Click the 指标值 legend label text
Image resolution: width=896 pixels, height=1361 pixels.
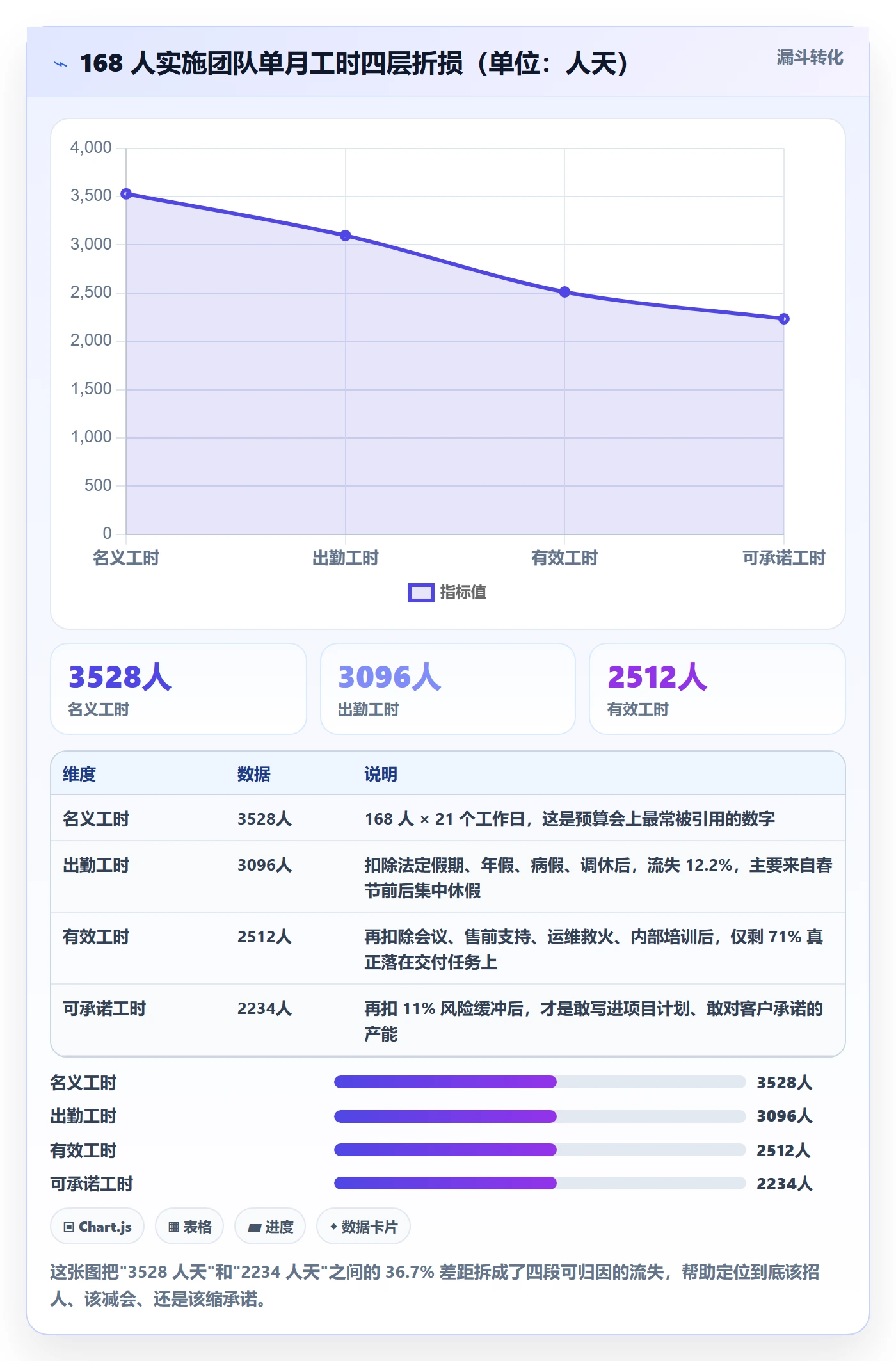point(463,593)
